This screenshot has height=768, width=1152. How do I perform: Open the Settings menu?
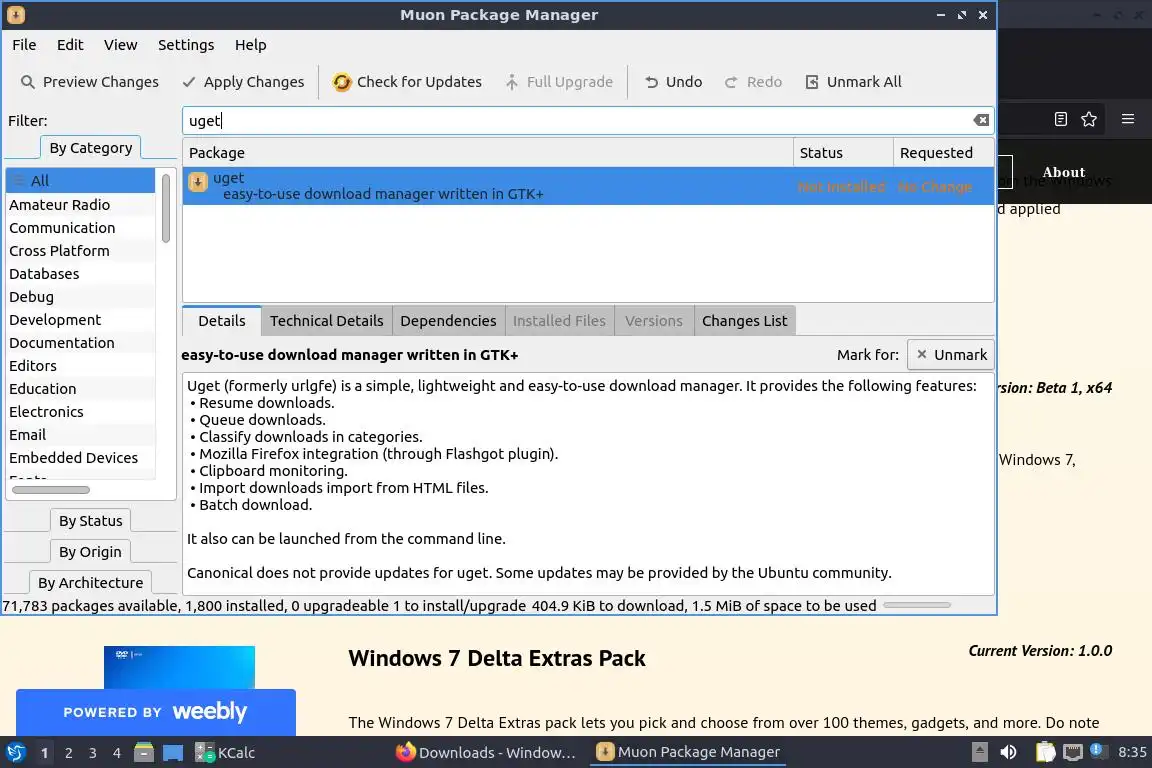(186, 45)
